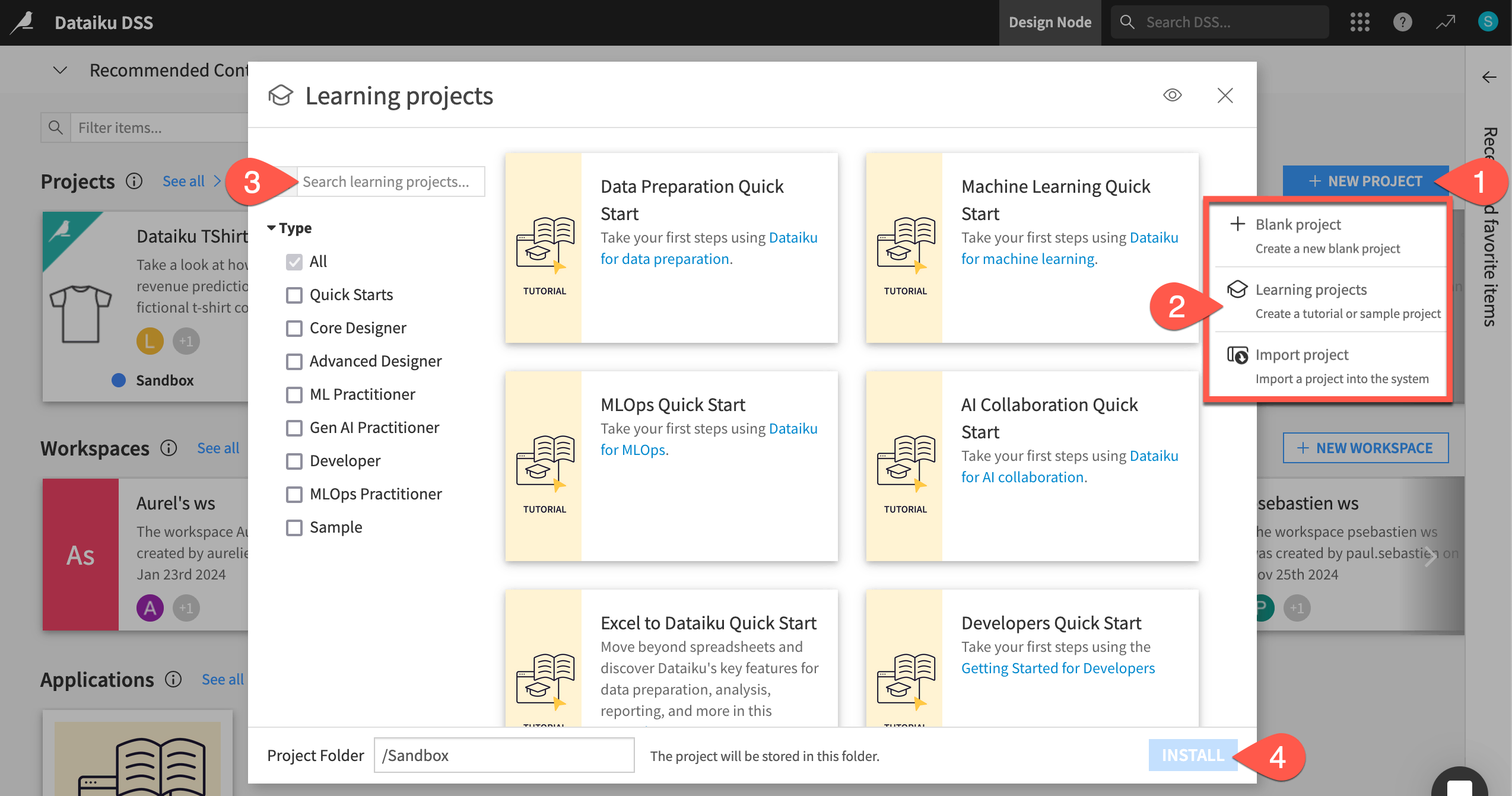Click the Project Folder input field
The height and width of the screenshot is (796, 1512).
(504, 755)
